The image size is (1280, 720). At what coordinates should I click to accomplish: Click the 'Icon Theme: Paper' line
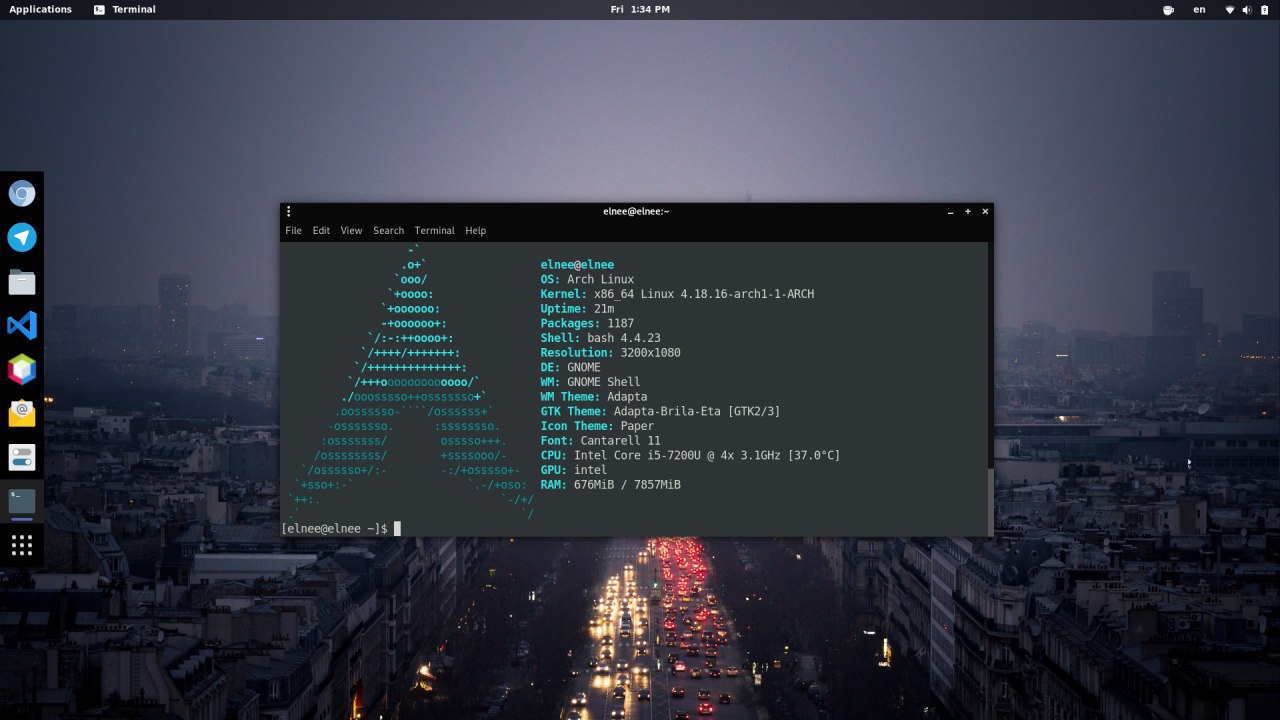coord(597,426)
